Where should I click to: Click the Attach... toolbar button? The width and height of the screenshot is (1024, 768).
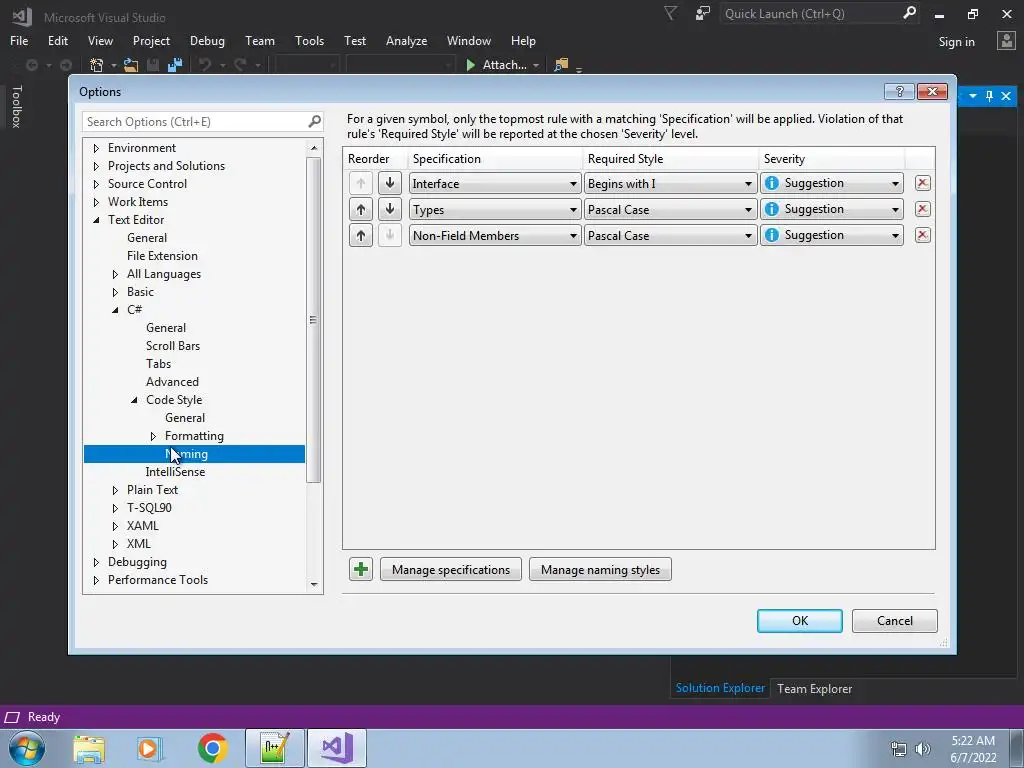coord(504,65)
